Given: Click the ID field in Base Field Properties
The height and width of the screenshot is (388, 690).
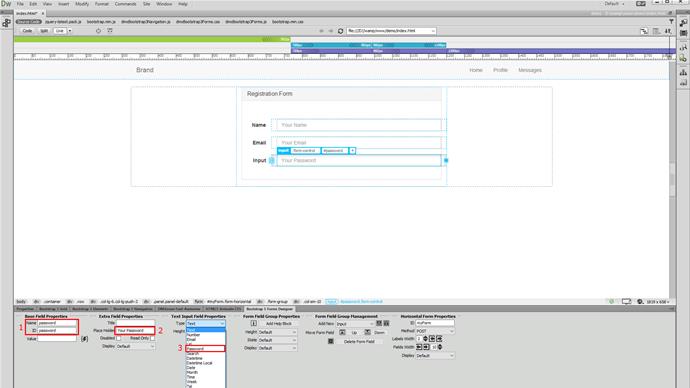Looking at the screenshot, I should tap(57, 330).
